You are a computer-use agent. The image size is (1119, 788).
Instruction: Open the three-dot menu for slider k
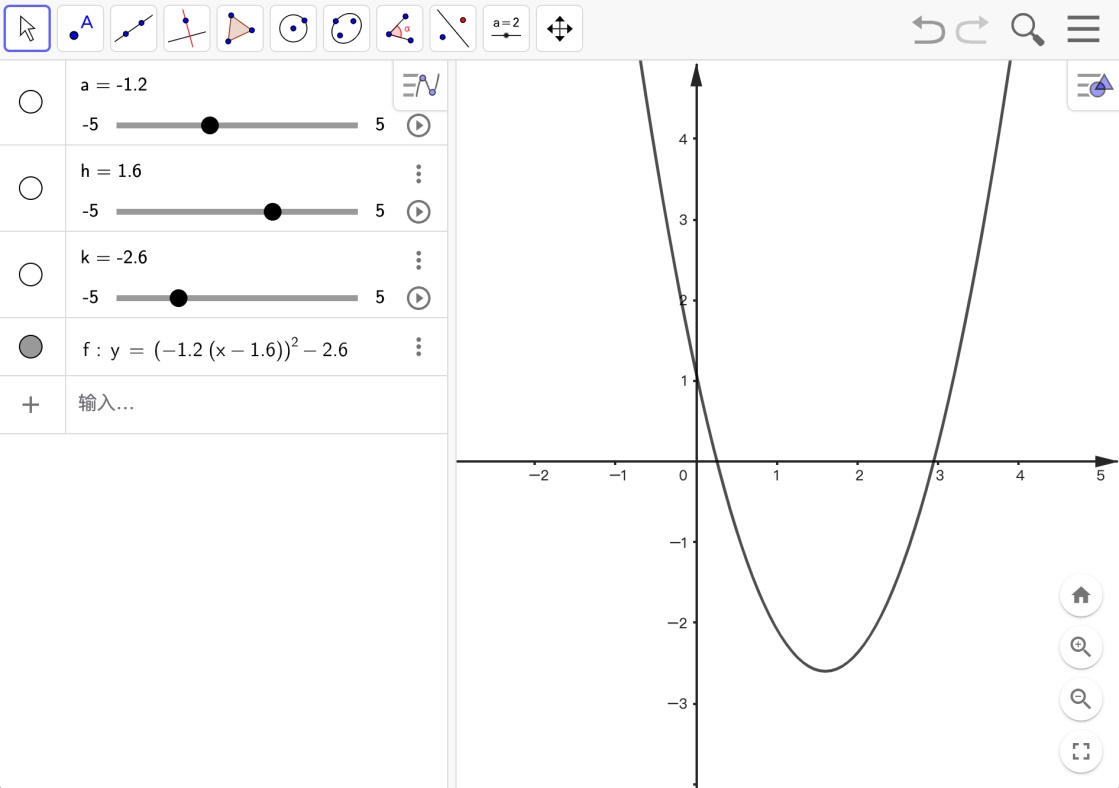coord(418,260)
